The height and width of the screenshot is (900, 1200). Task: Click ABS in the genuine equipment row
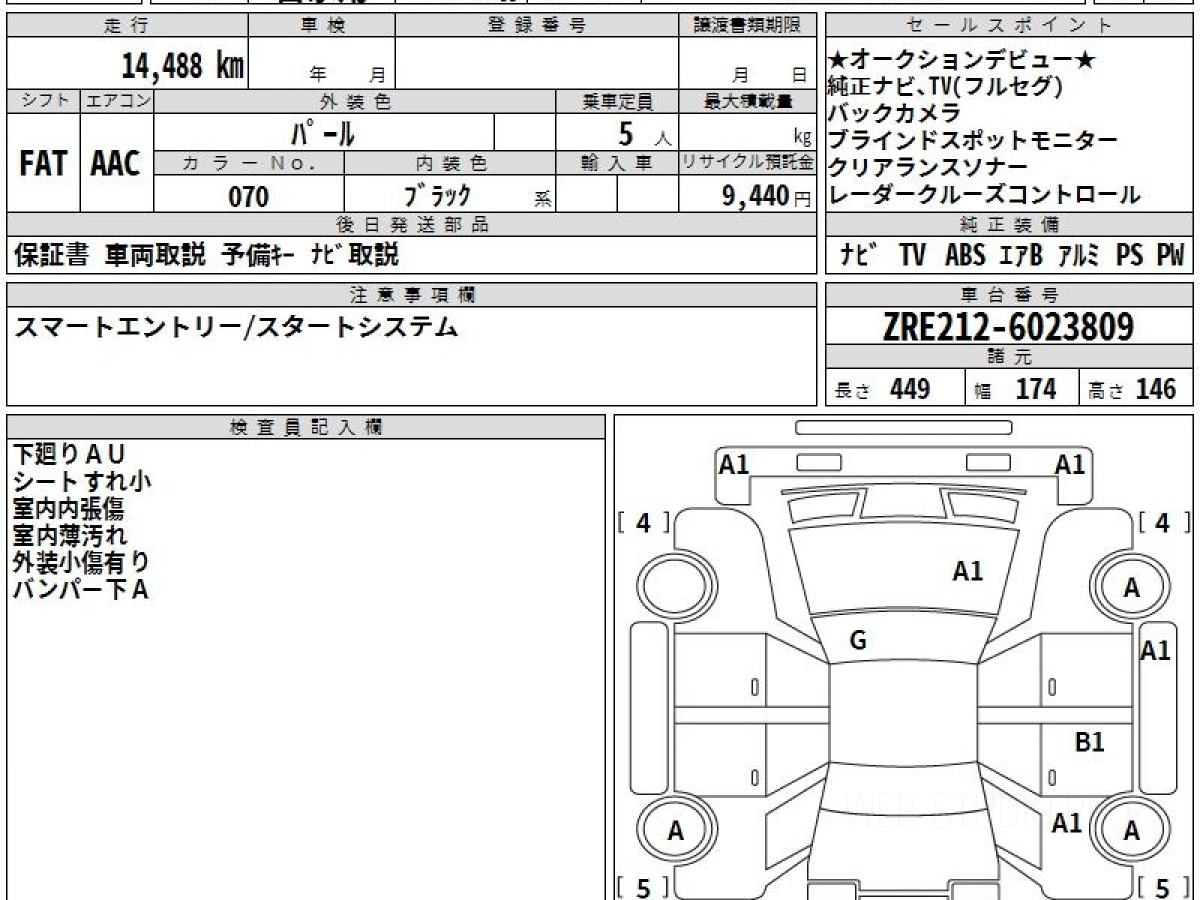tap(965, 256)
